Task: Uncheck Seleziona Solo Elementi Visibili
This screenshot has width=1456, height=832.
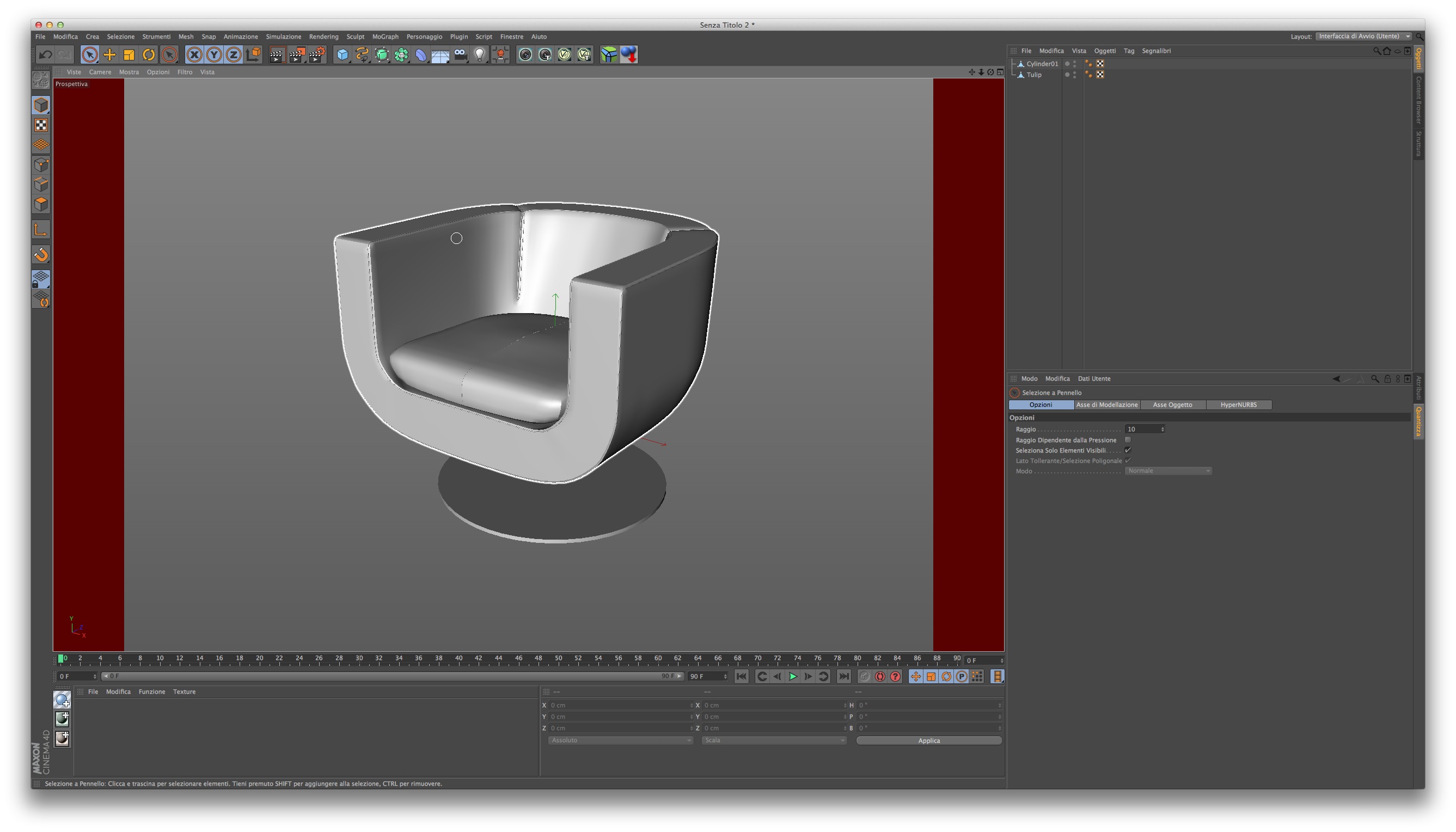Action: (x=1128, y=450)
